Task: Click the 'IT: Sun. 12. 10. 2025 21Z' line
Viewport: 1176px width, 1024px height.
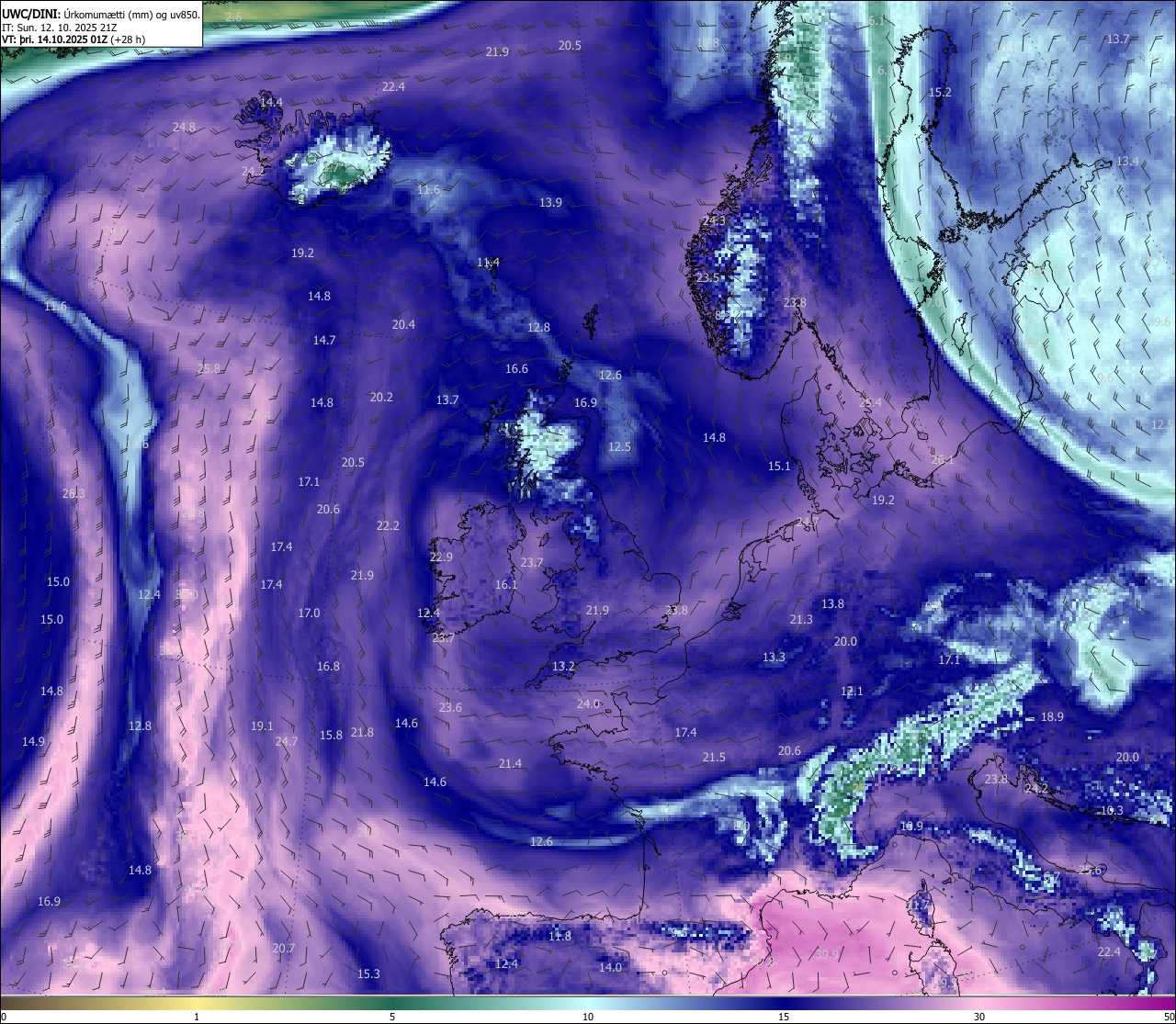Action: coord(60,28)
